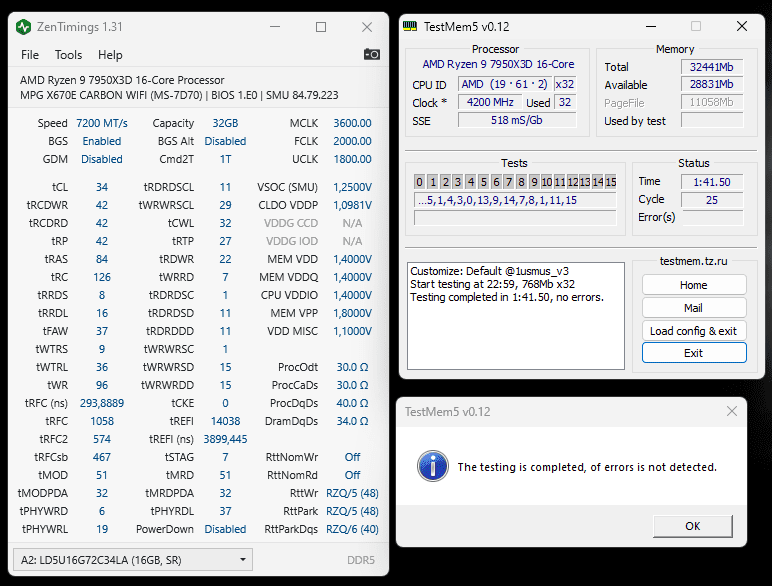Click the CLDO VDDP value 1,0981V
This screenshot has height=586, width=772.
click(x=352, y=205)
